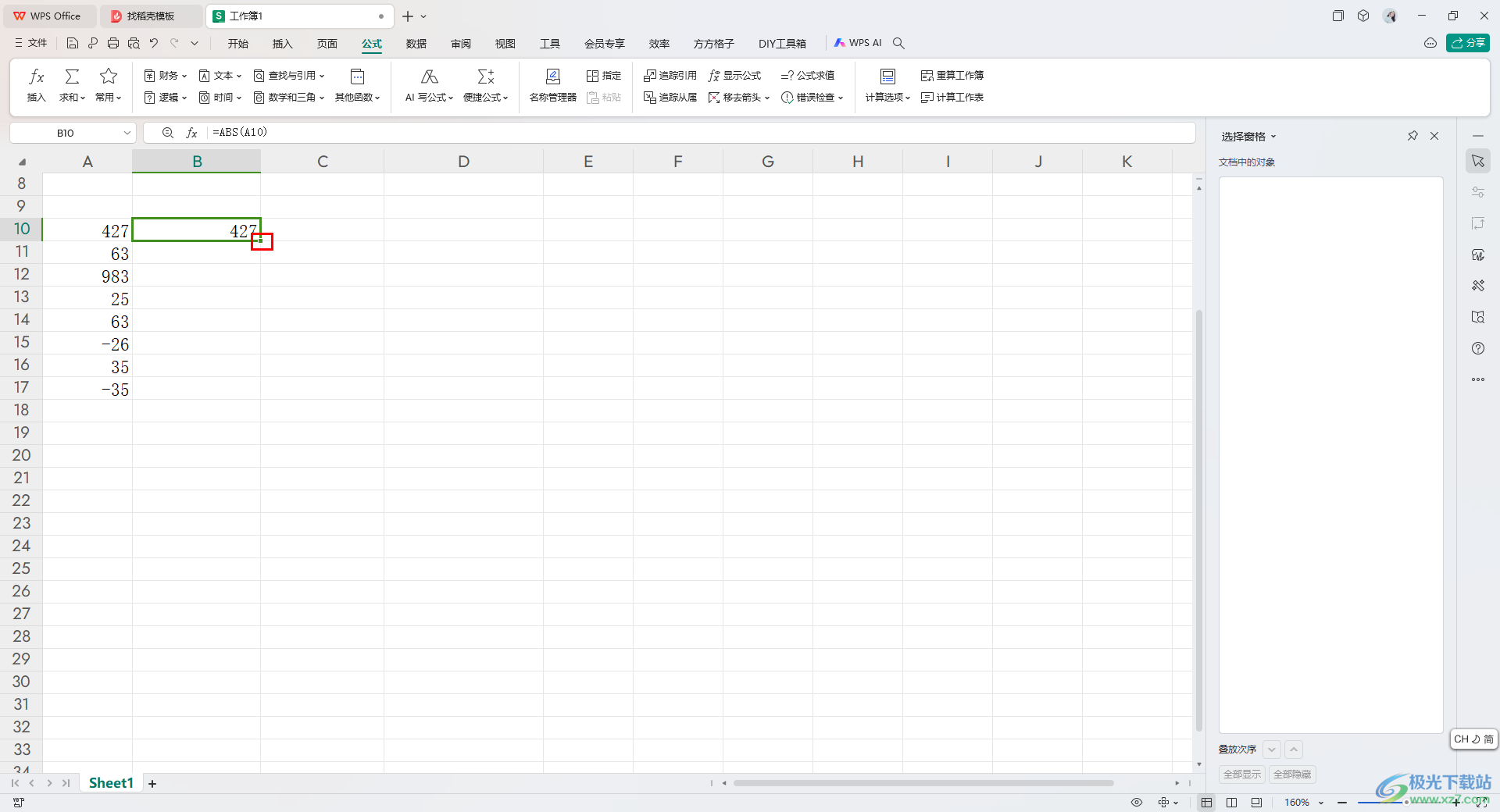Open the 视图 View ribbon tab

click(505, 44)
